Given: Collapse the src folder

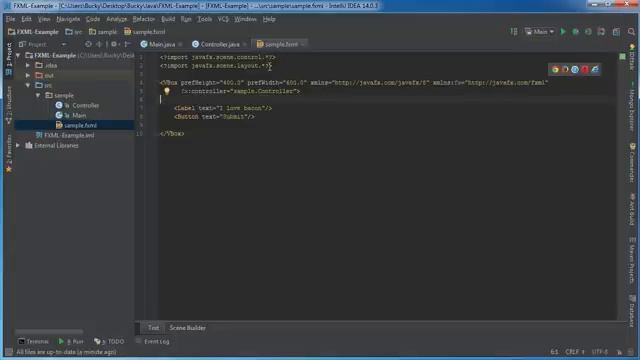Looking at the screenshot, I should click(28, 85).
